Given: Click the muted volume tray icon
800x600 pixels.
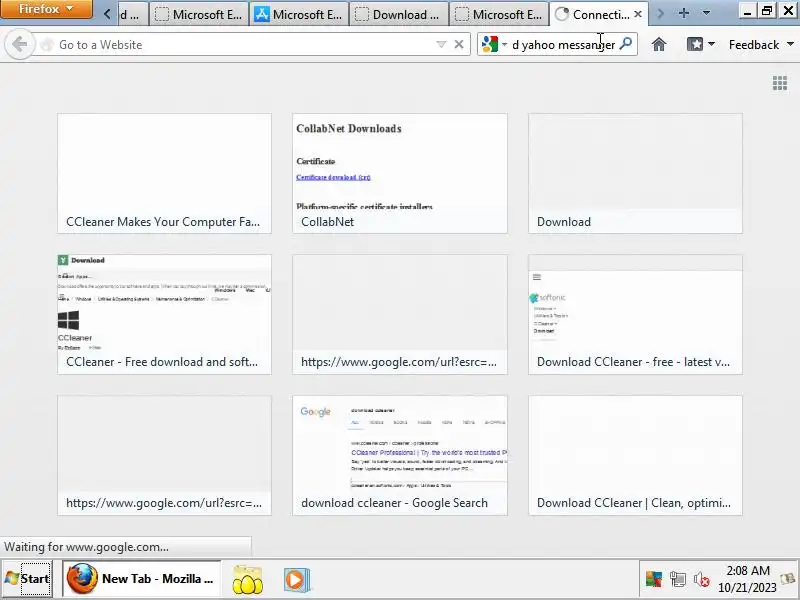Looking at the screenshot, I should coord(701,579).
